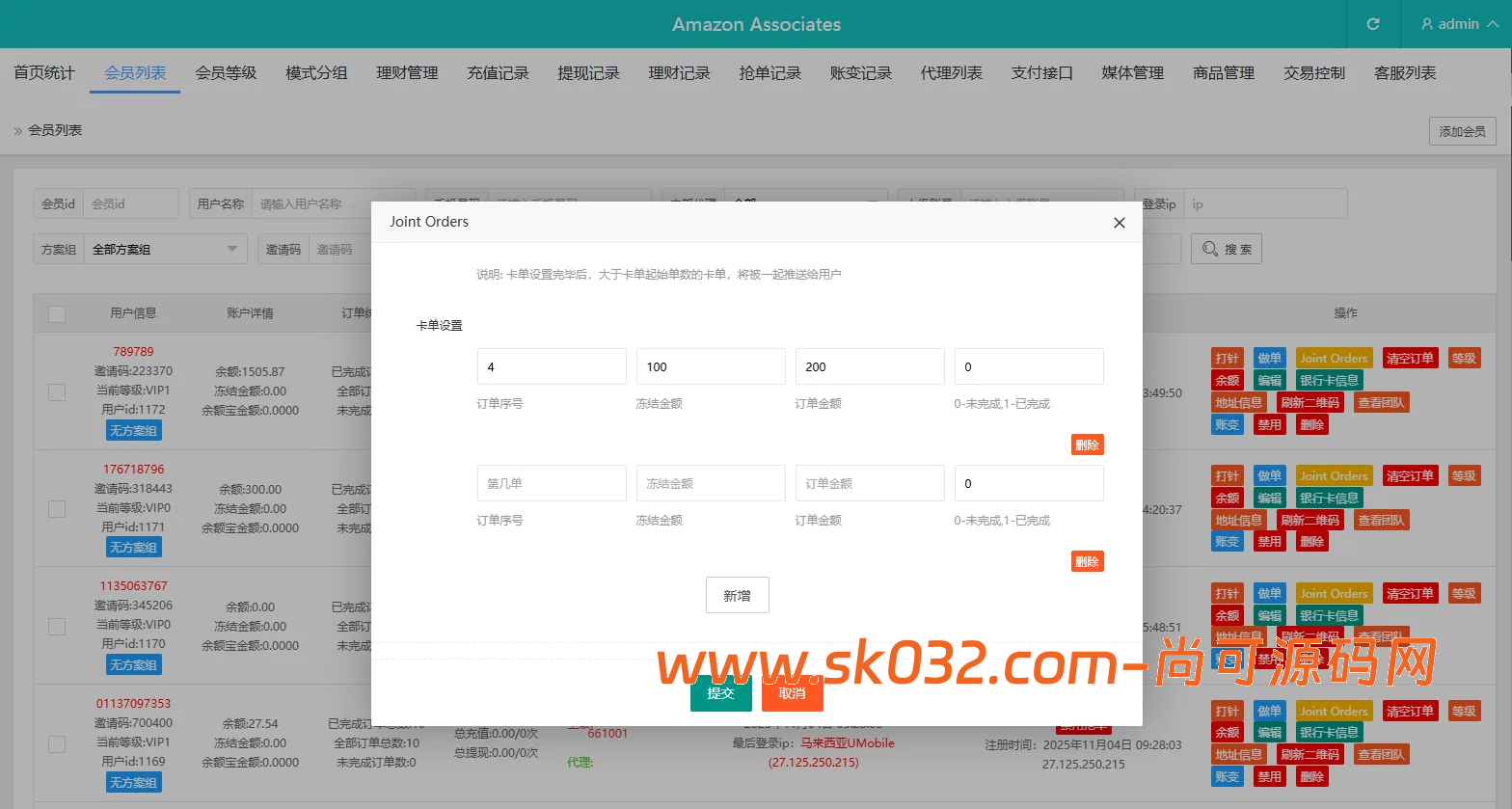Click the 登录ip input field
The image size is (1512, 809).
point(1265,203)
